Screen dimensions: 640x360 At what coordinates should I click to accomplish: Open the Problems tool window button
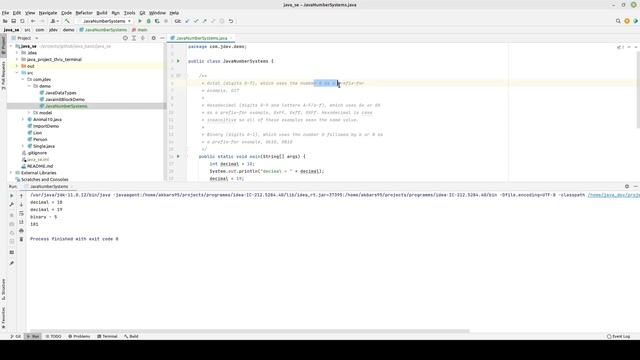79,336
